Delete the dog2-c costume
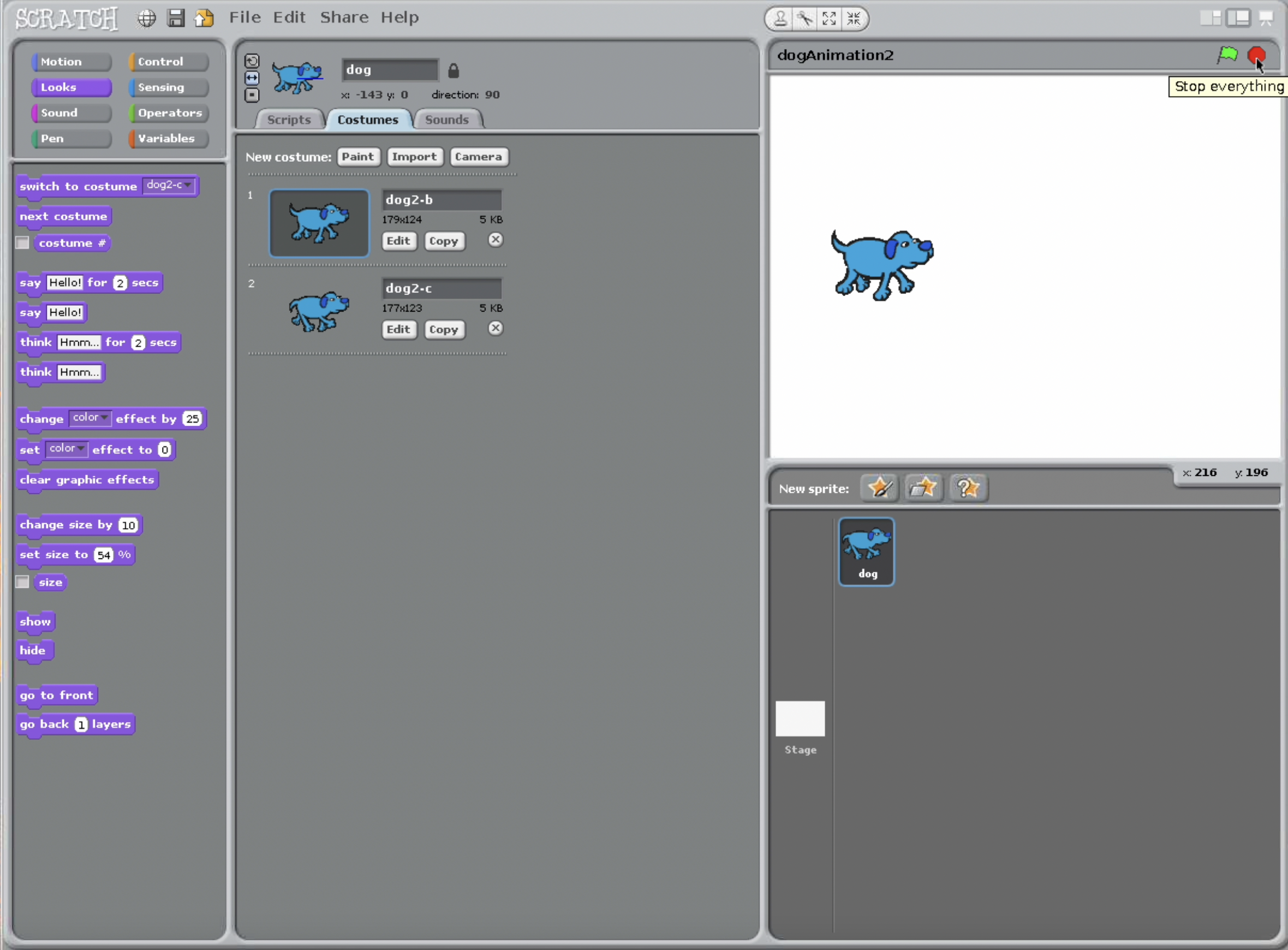The height and width of the screenshot is (950, 1288). click(x=495, y=328)
